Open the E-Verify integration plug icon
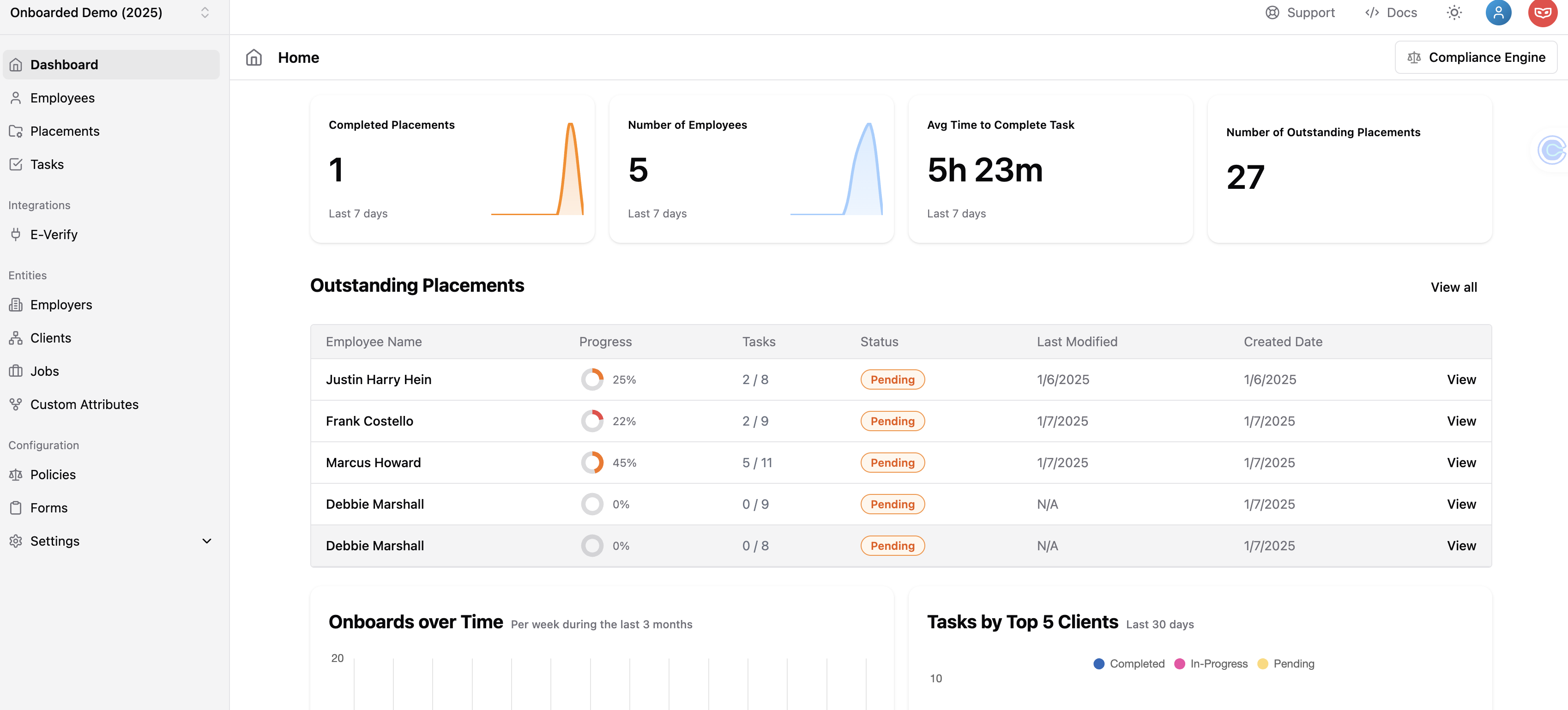1568x710 pixels. tap(16, 234)
